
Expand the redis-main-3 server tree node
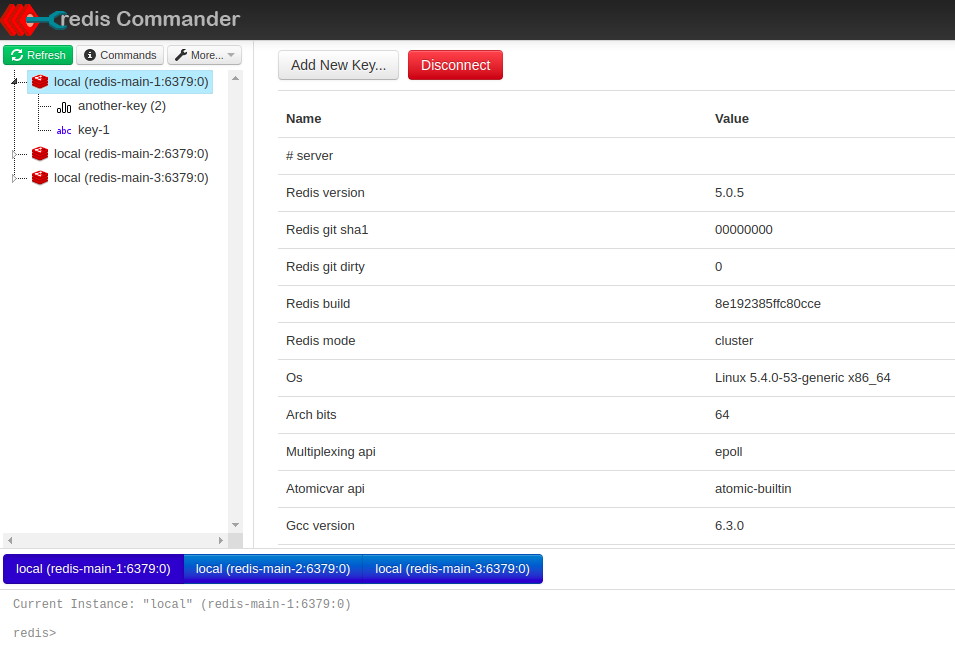coord(16,177)
